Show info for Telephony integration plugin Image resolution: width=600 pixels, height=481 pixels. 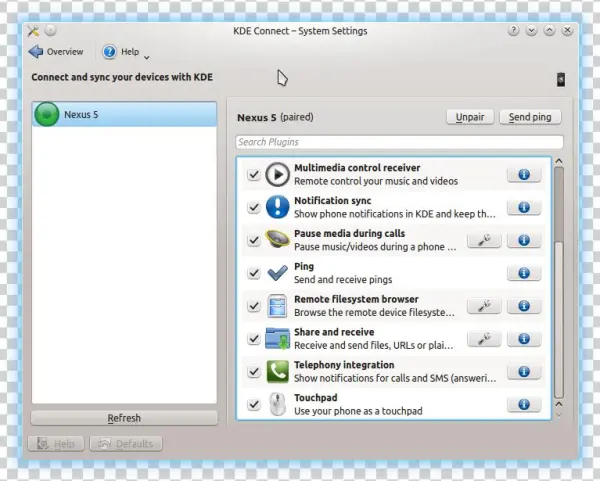tap(524, 372)
